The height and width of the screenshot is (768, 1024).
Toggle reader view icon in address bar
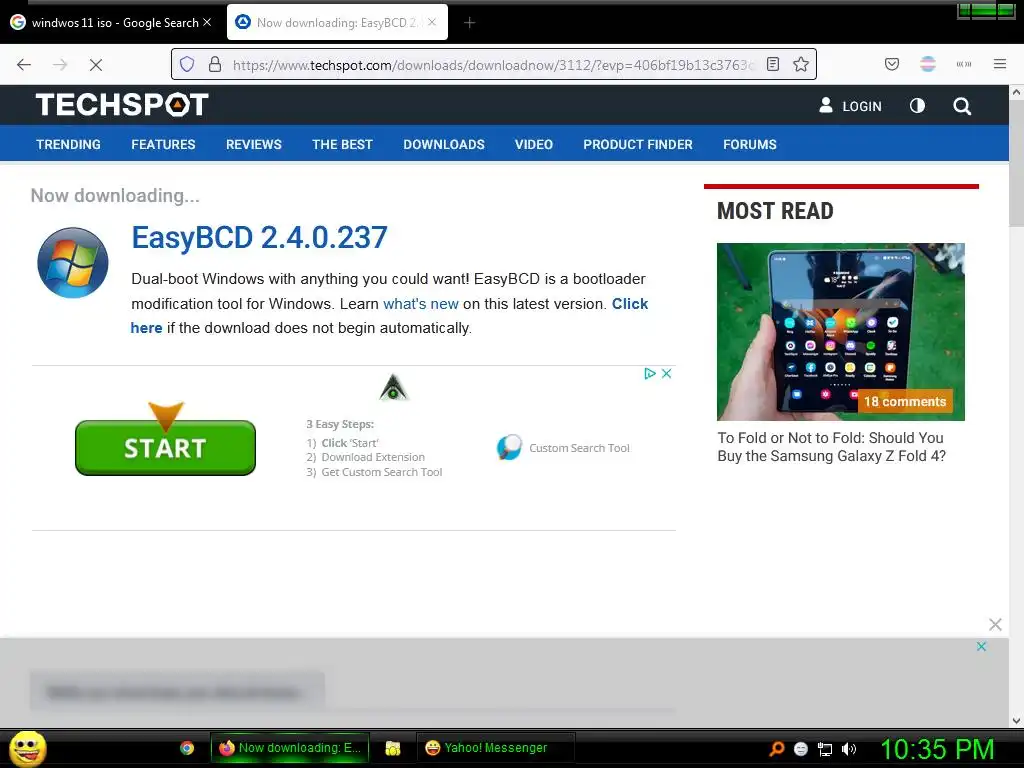pyautogui.click(x=773, y=64)
